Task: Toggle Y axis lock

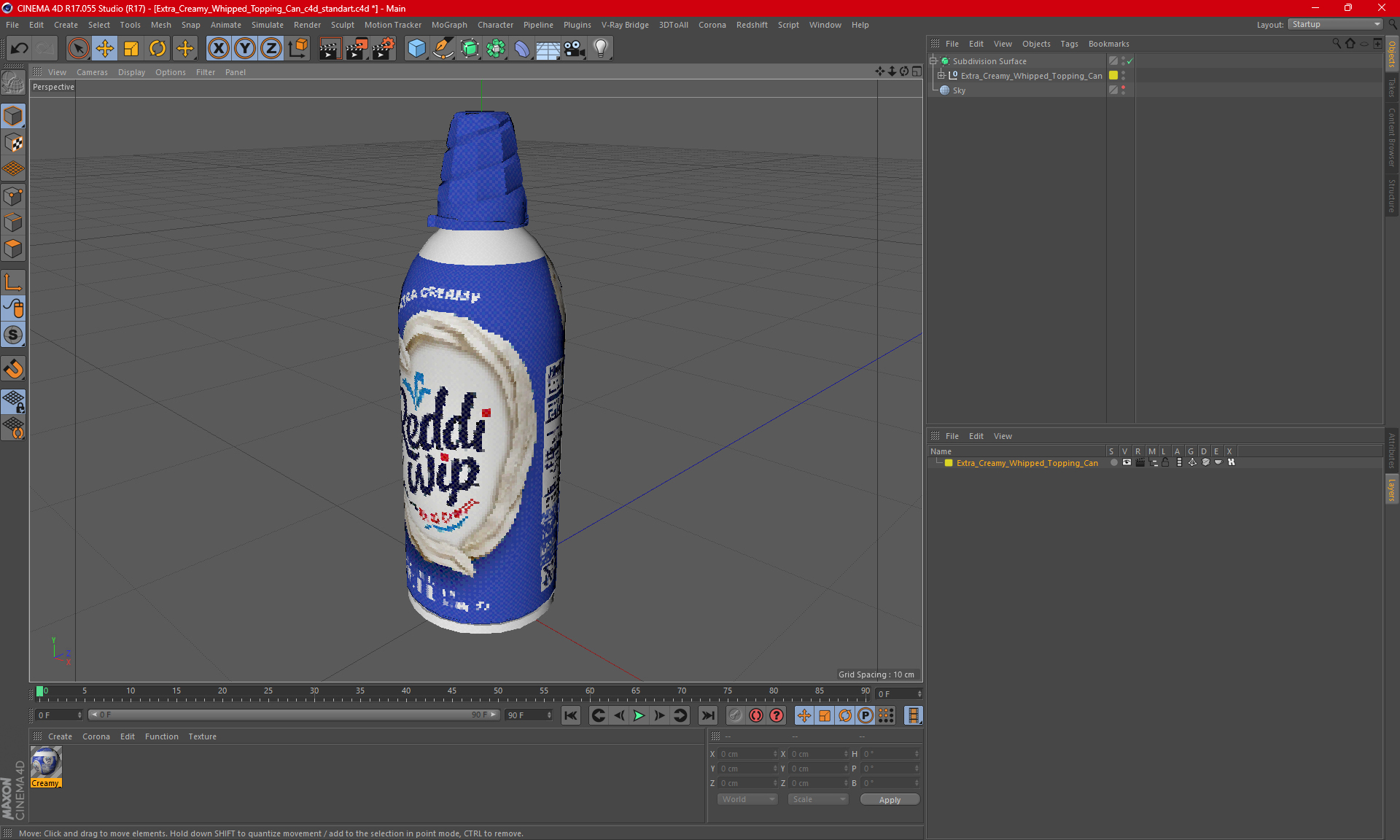Action: pos(245,49)
